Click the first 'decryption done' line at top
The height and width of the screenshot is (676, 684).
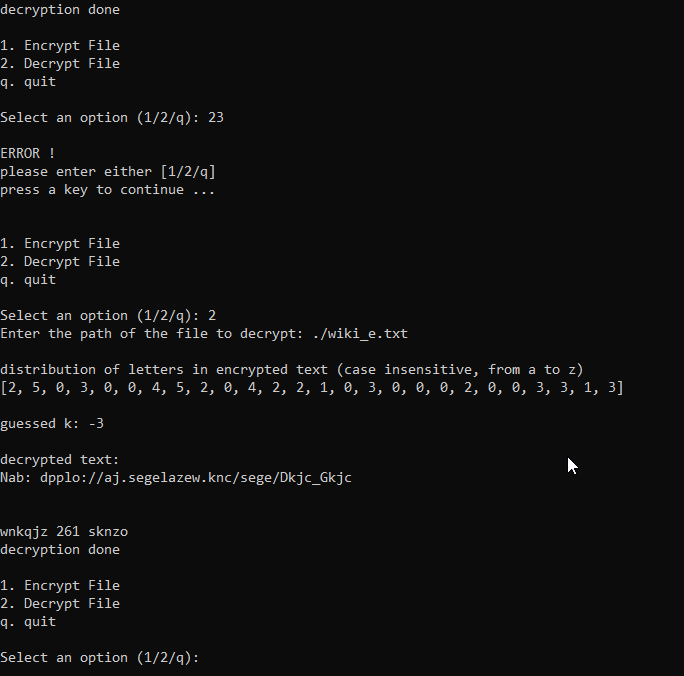coord(60,10)
